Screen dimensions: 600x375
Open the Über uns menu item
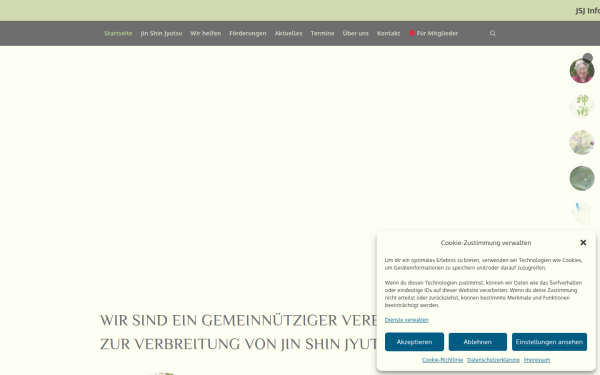[x=355, y=33]
